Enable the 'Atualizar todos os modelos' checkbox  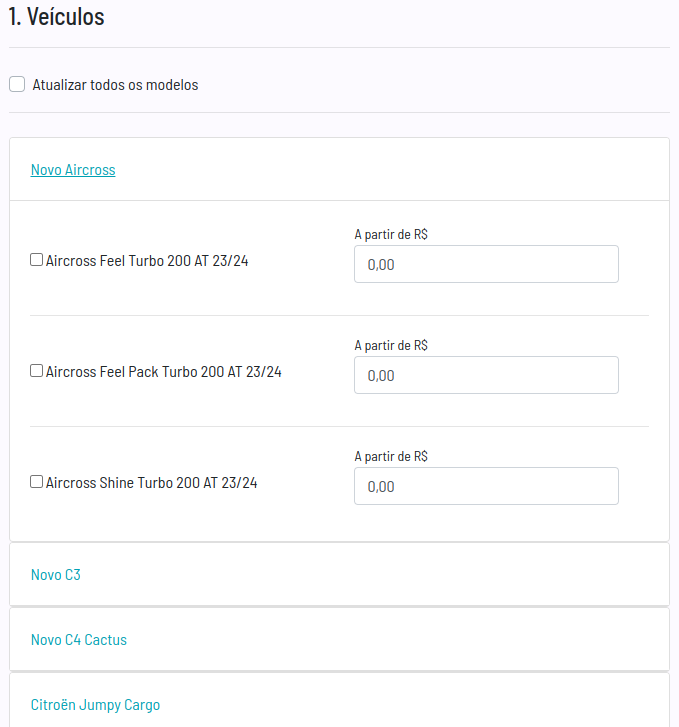[x=17, y=84]
